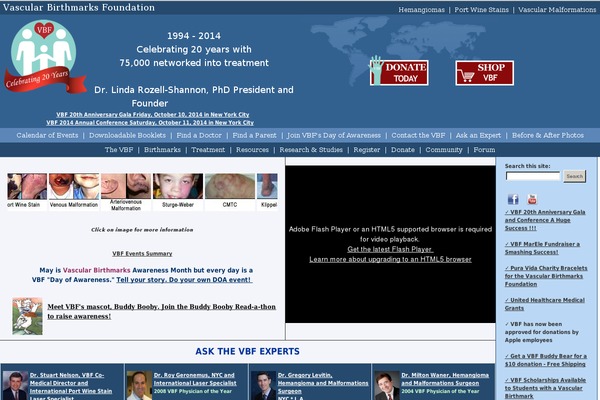
Task: Open Get a VBF Buddy Bear link
Action: tap(546, 360)
